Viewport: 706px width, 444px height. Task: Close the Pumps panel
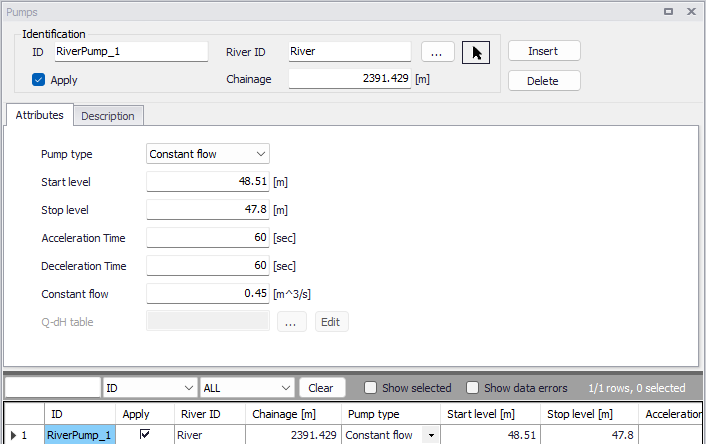692,12
